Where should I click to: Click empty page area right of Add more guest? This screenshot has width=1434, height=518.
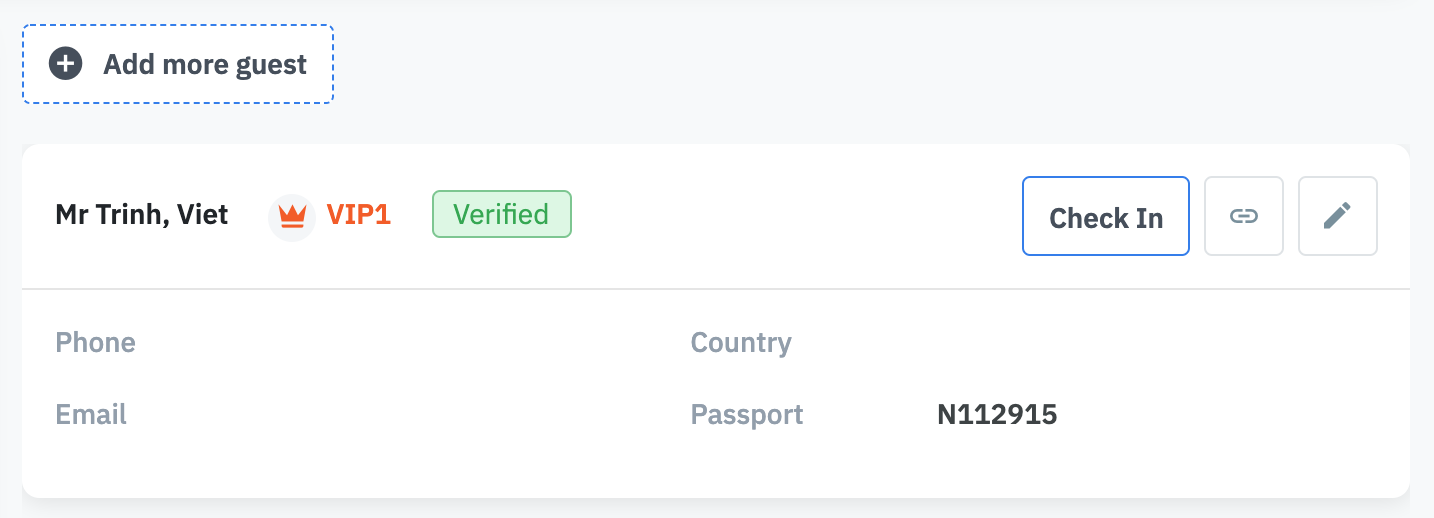(850, 65)
